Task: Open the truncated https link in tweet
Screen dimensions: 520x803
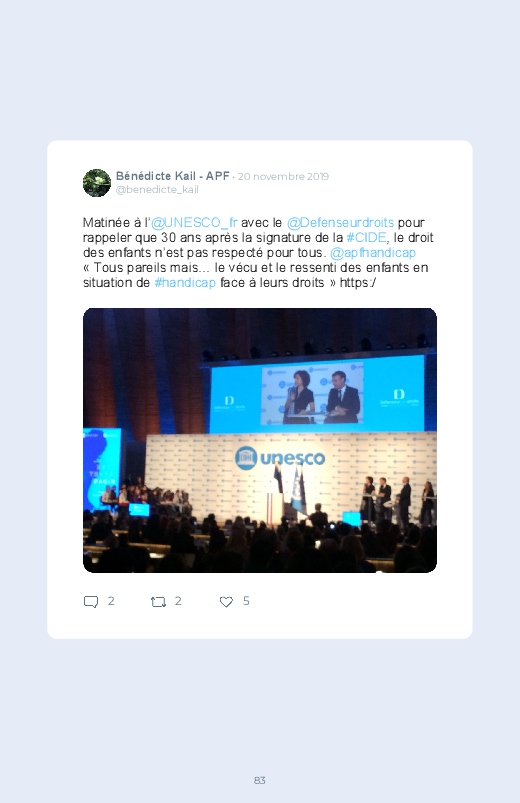Action: 358,283
